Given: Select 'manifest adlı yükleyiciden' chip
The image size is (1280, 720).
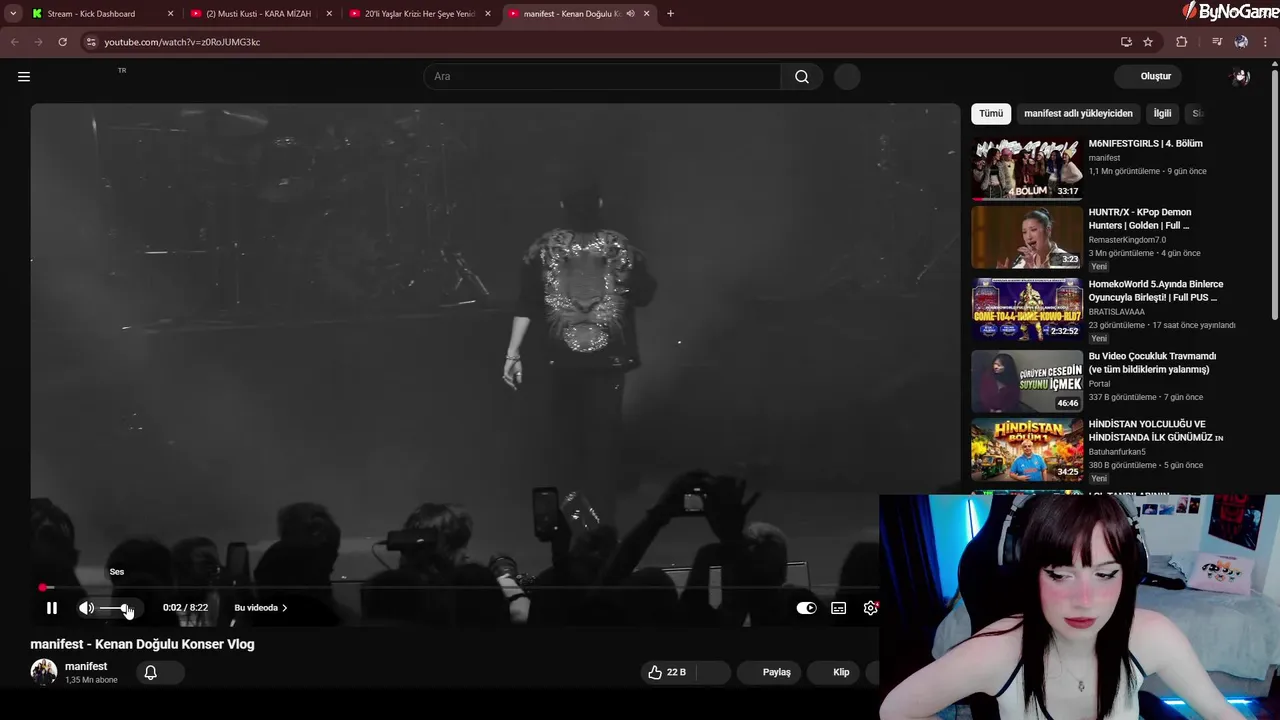Looking at the screenshot, I should [x=1078, y=114].
